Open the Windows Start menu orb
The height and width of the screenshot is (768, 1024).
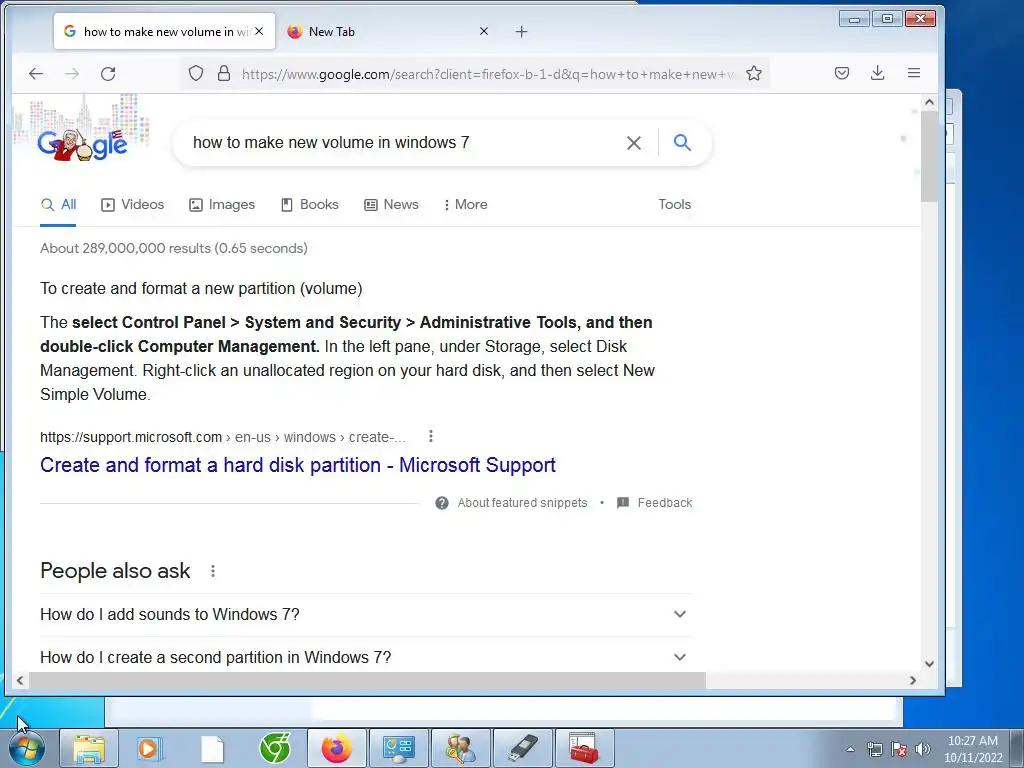click(x=27, y=748)
